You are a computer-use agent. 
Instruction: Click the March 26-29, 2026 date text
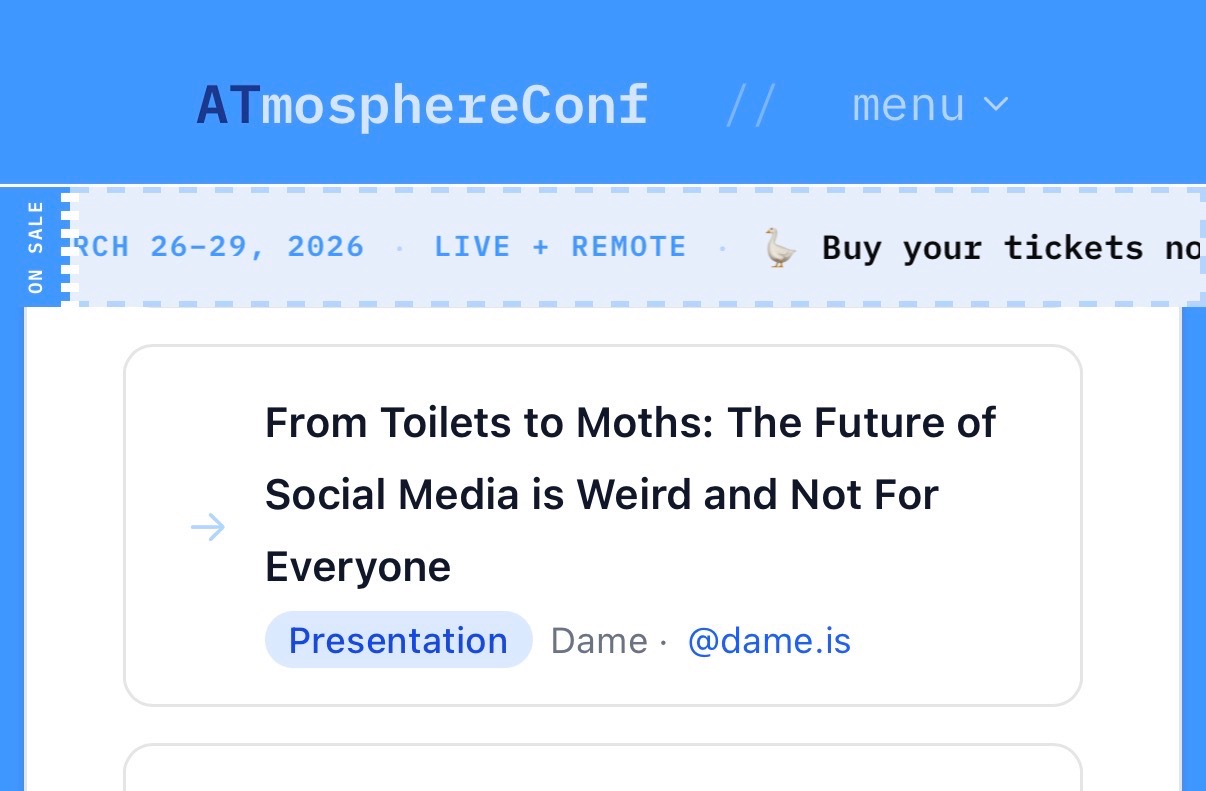tap(220, 247)
